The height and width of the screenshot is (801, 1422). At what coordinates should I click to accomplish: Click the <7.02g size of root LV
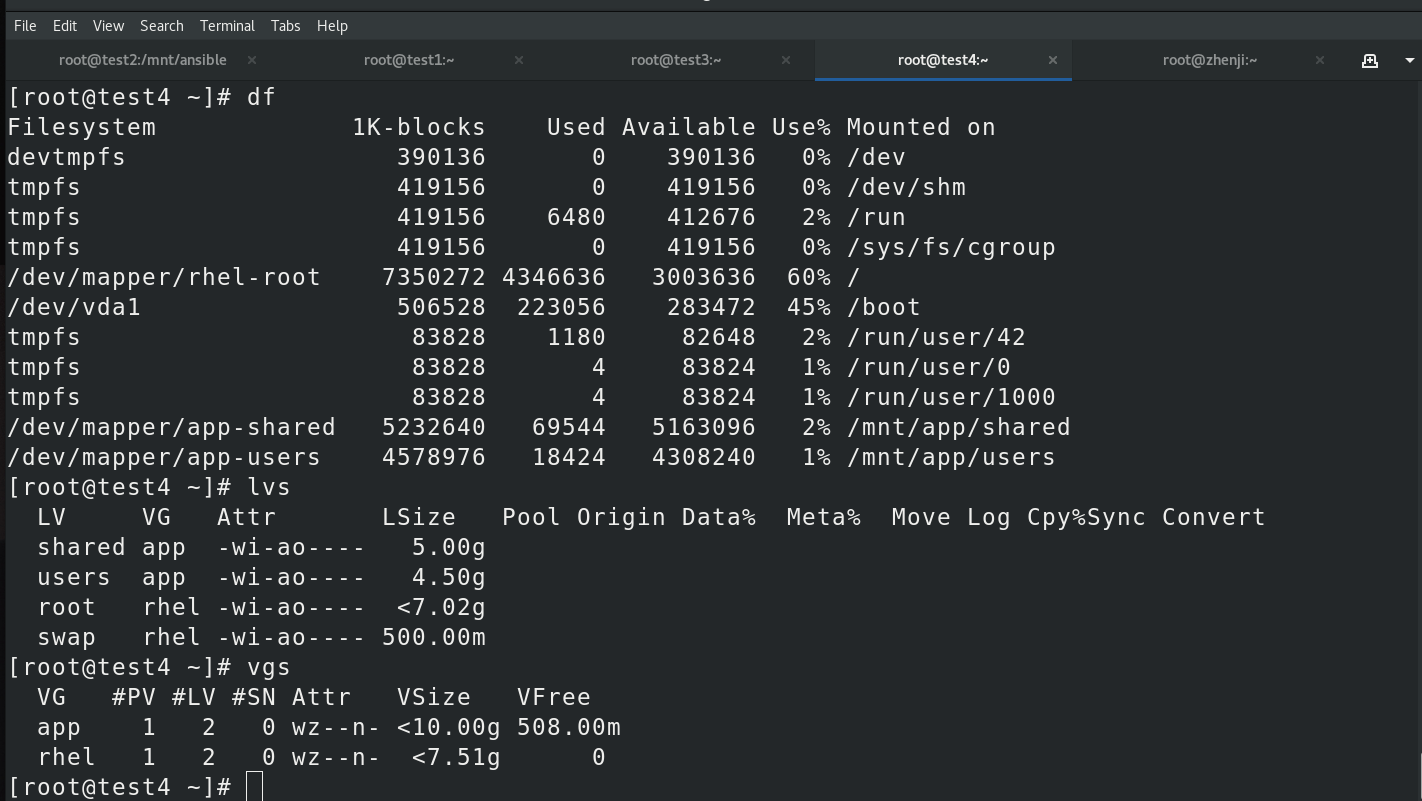point(441,607)
